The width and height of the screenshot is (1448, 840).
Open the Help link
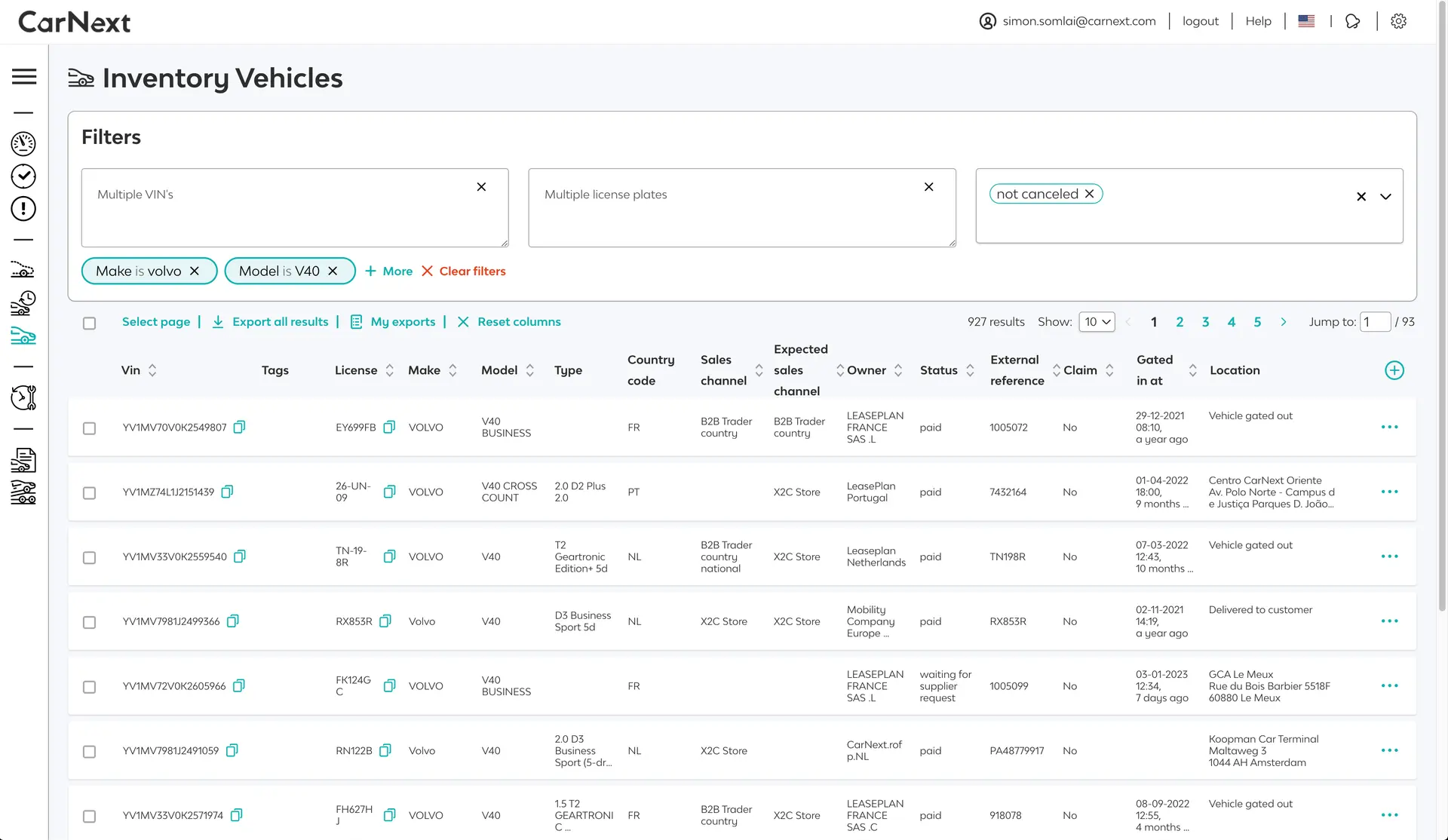[1259, 21]
